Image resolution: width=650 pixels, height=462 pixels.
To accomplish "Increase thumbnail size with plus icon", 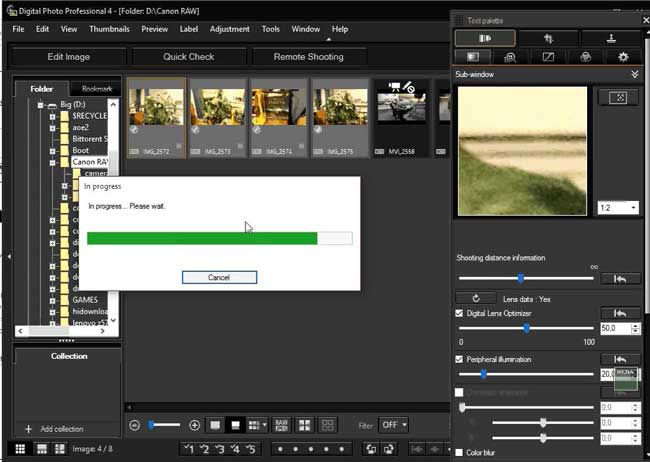I will pos(194,425).
